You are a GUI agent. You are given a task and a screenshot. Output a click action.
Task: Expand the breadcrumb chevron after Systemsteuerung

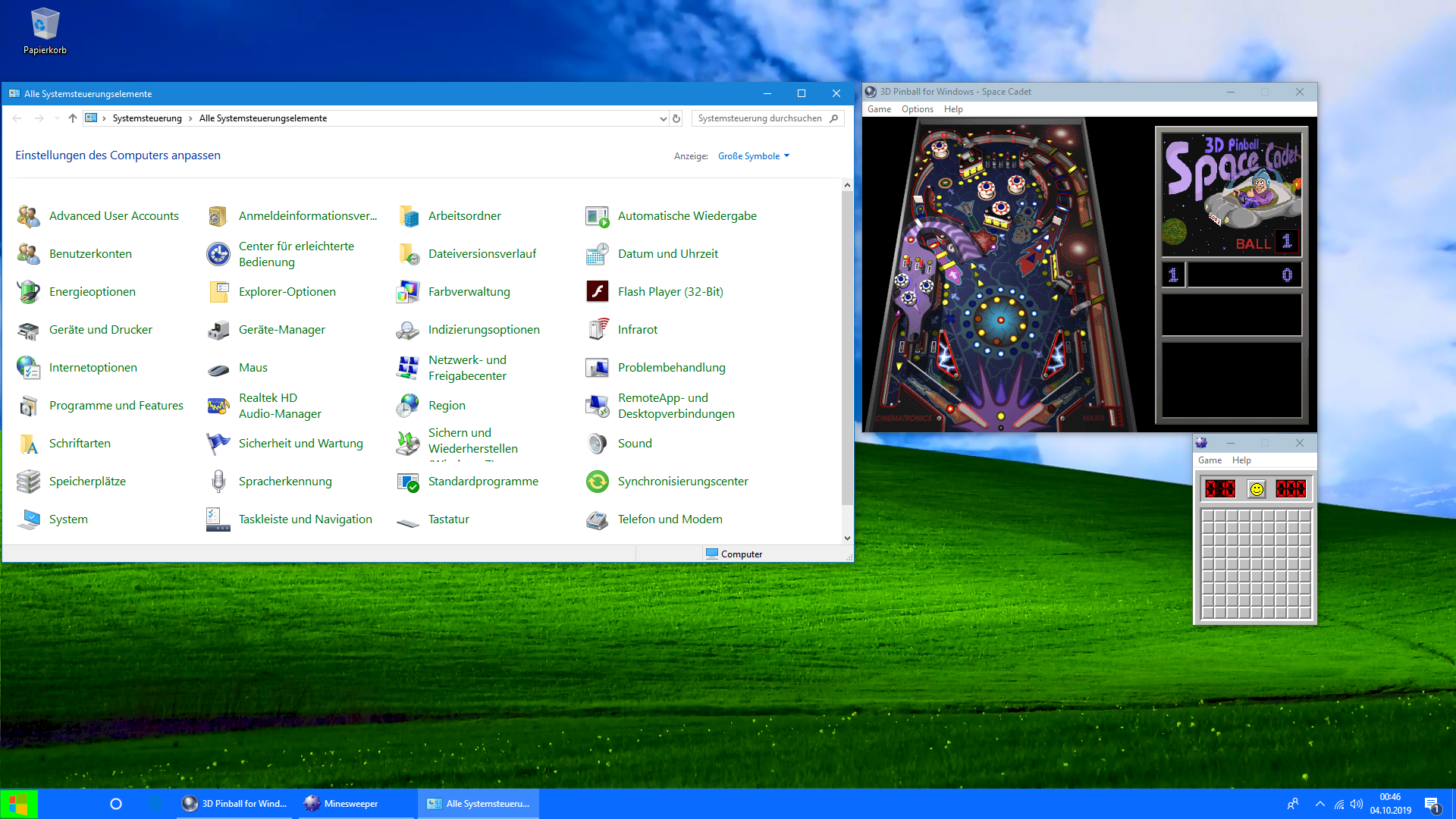pyautogui.click(x=190, y=118)
